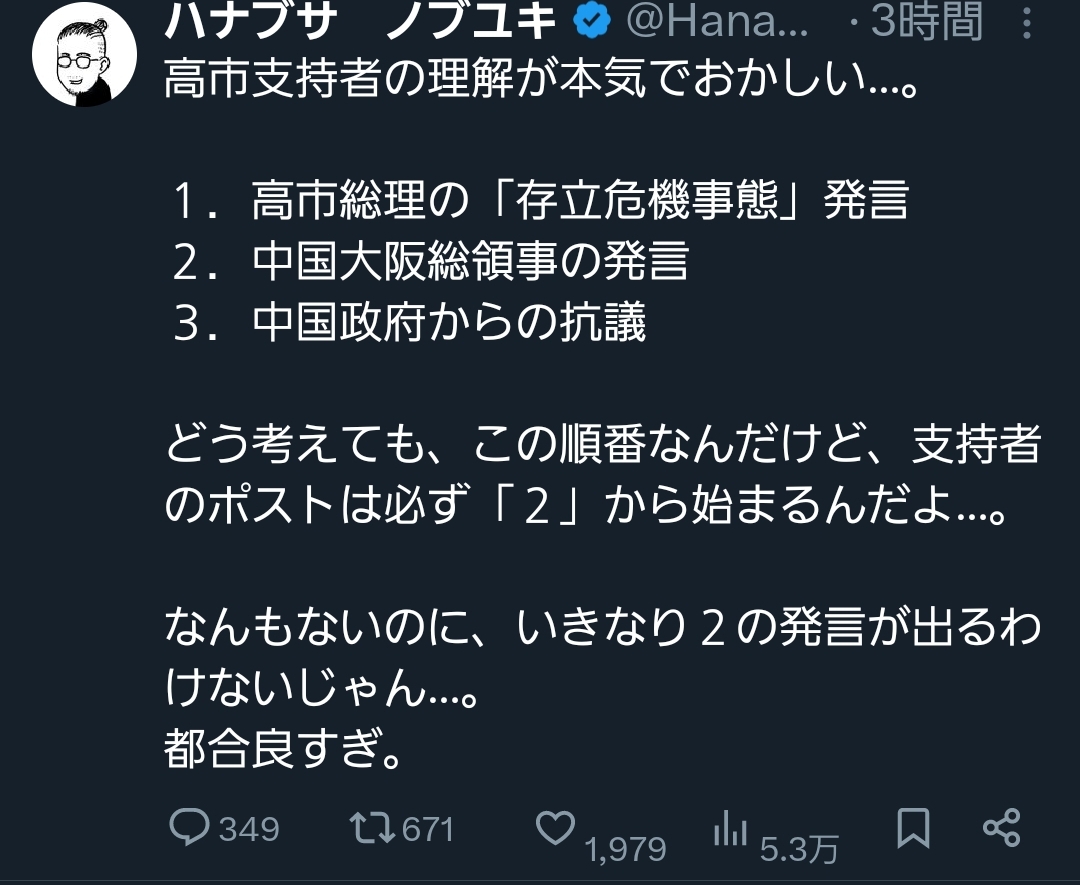Open ハナブサ ノブユキ profile avatar
Image resolution: width=1080 pixels, height=885 pixels.
(84, 55)
